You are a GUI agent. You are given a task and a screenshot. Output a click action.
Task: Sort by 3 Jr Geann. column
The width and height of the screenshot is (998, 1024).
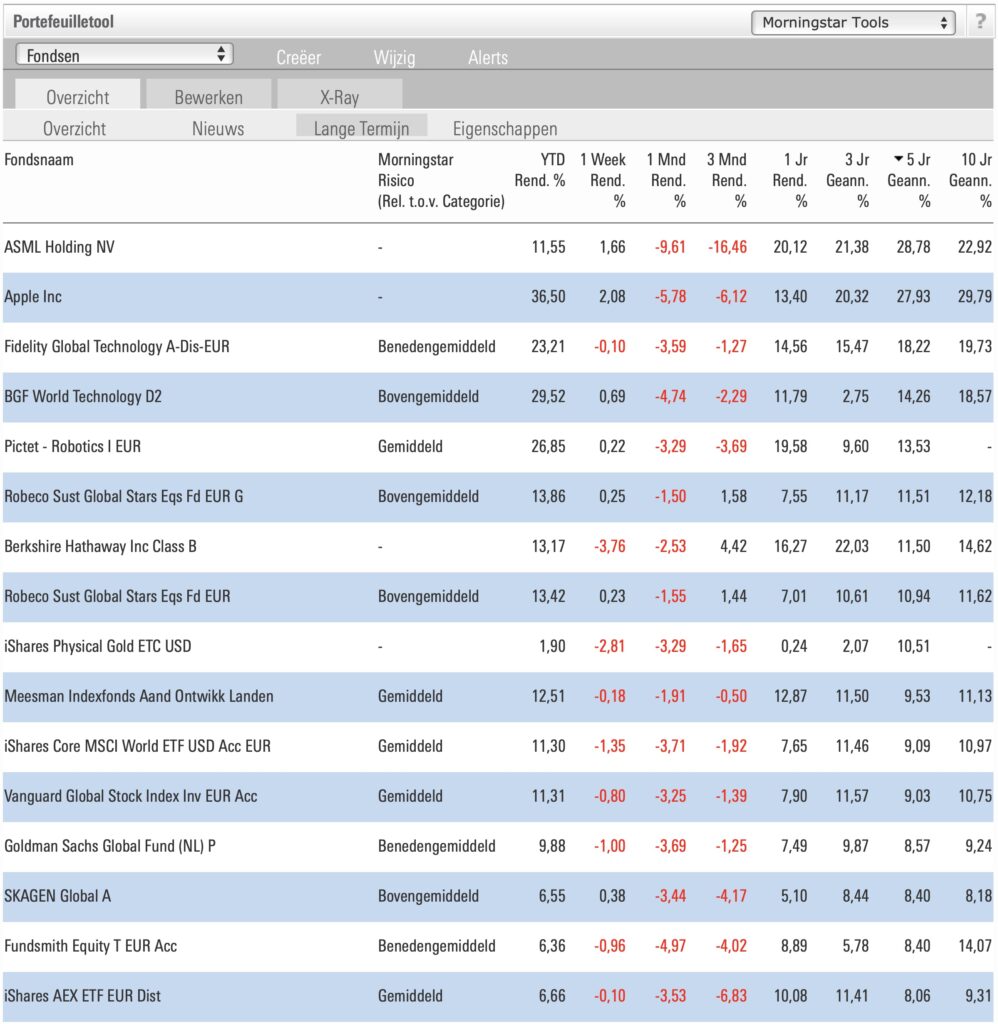point(848,180)
